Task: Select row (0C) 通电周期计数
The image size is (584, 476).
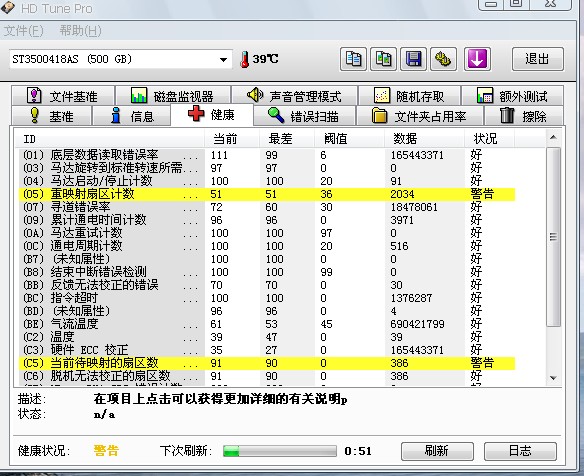Action: (x=267, y=246)
